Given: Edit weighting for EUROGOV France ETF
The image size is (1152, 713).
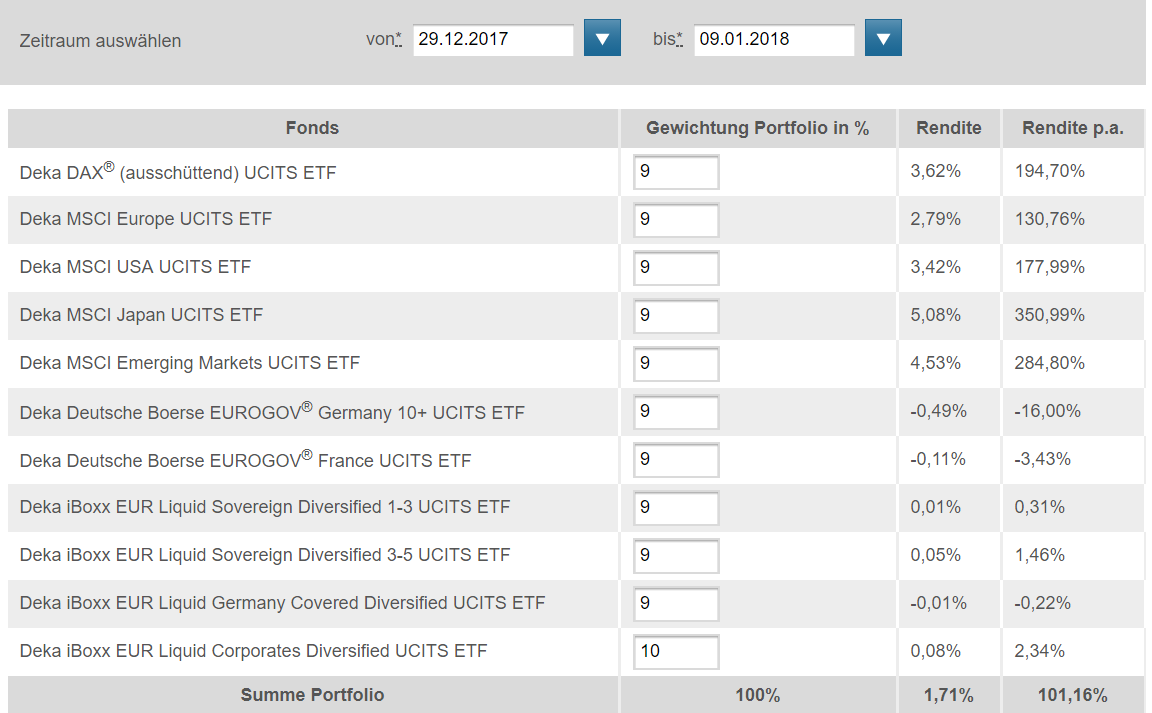Looking at the screenshot, I should point(676,460).
